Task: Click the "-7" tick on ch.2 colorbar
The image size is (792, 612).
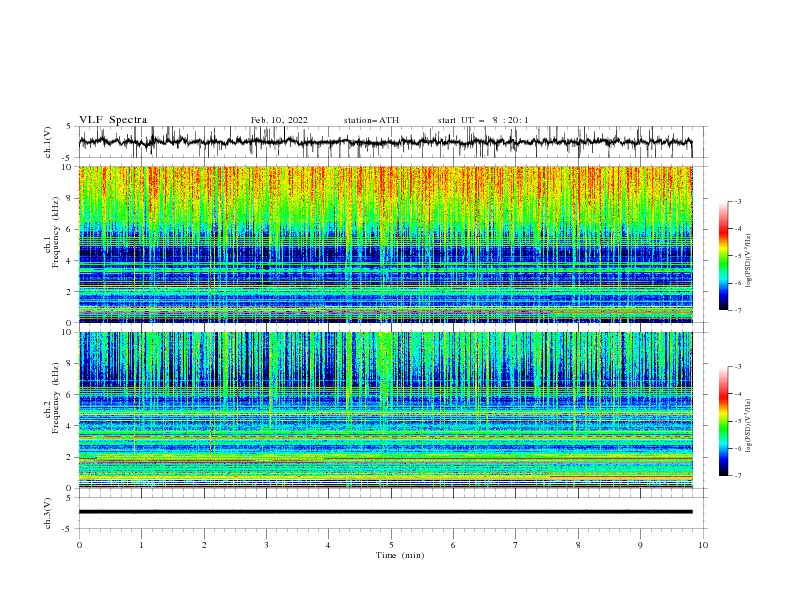Action: click(x=738, y=476)
